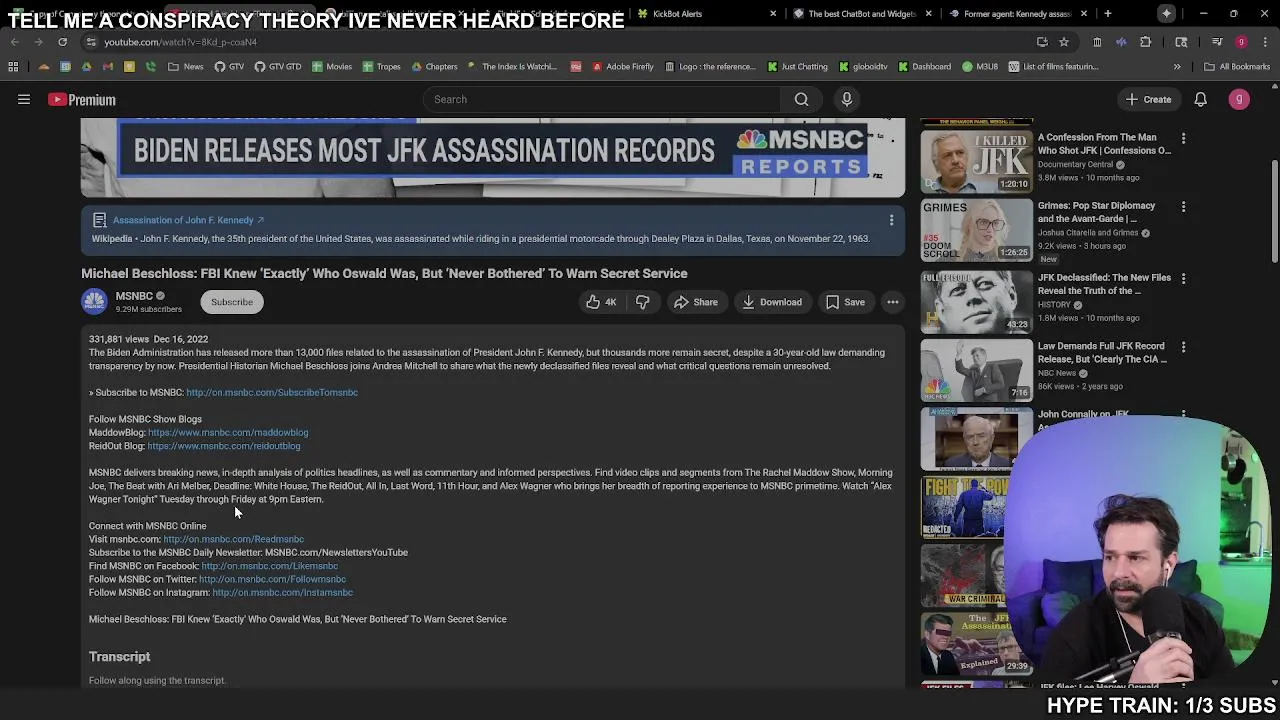Viewport: 1280px width, 720px height.
Task: Open the browser apps grid shortcut
Action: (13, 67)
